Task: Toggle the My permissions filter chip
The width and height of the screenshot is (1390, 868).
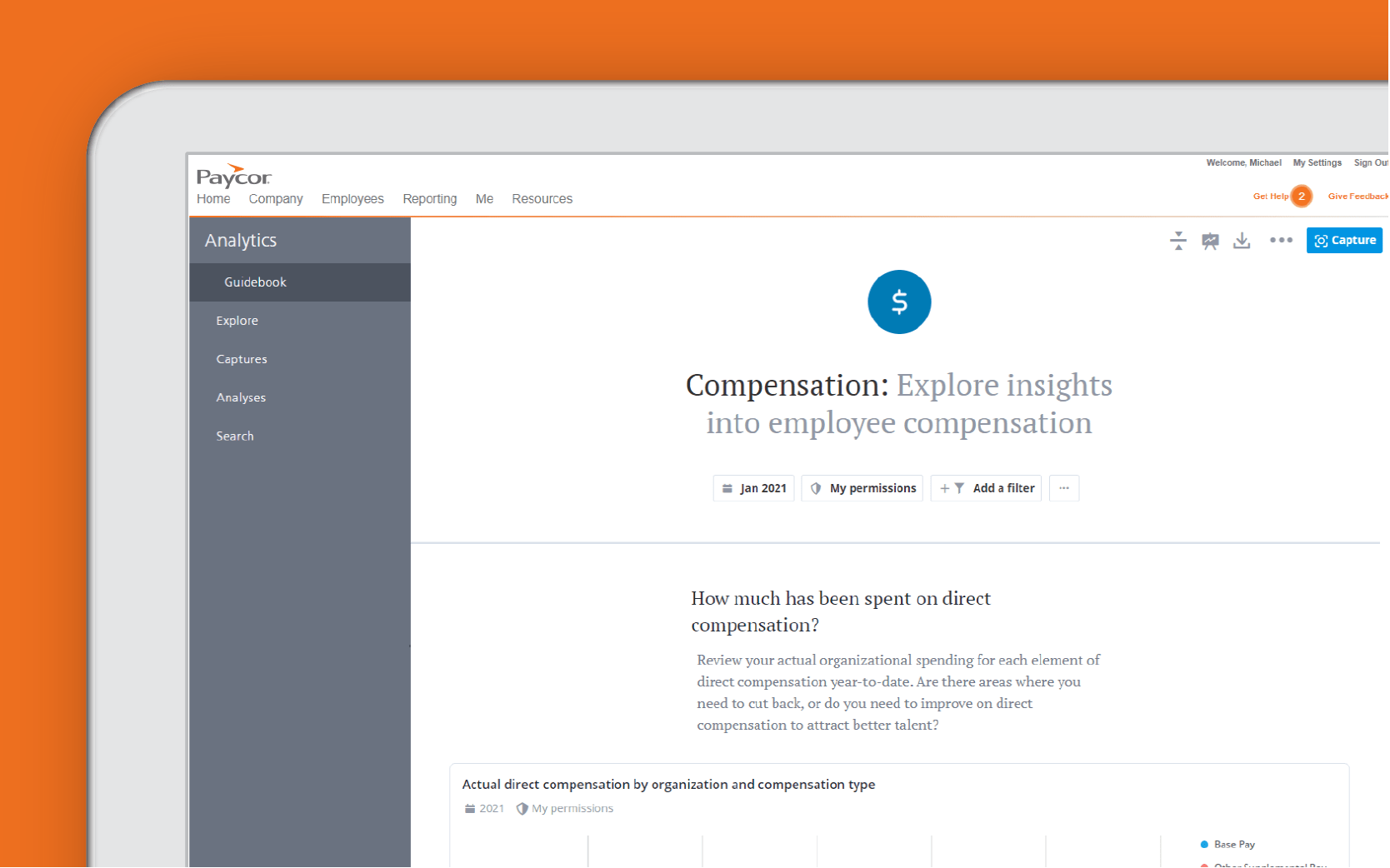Action: (x=862, y=488)
